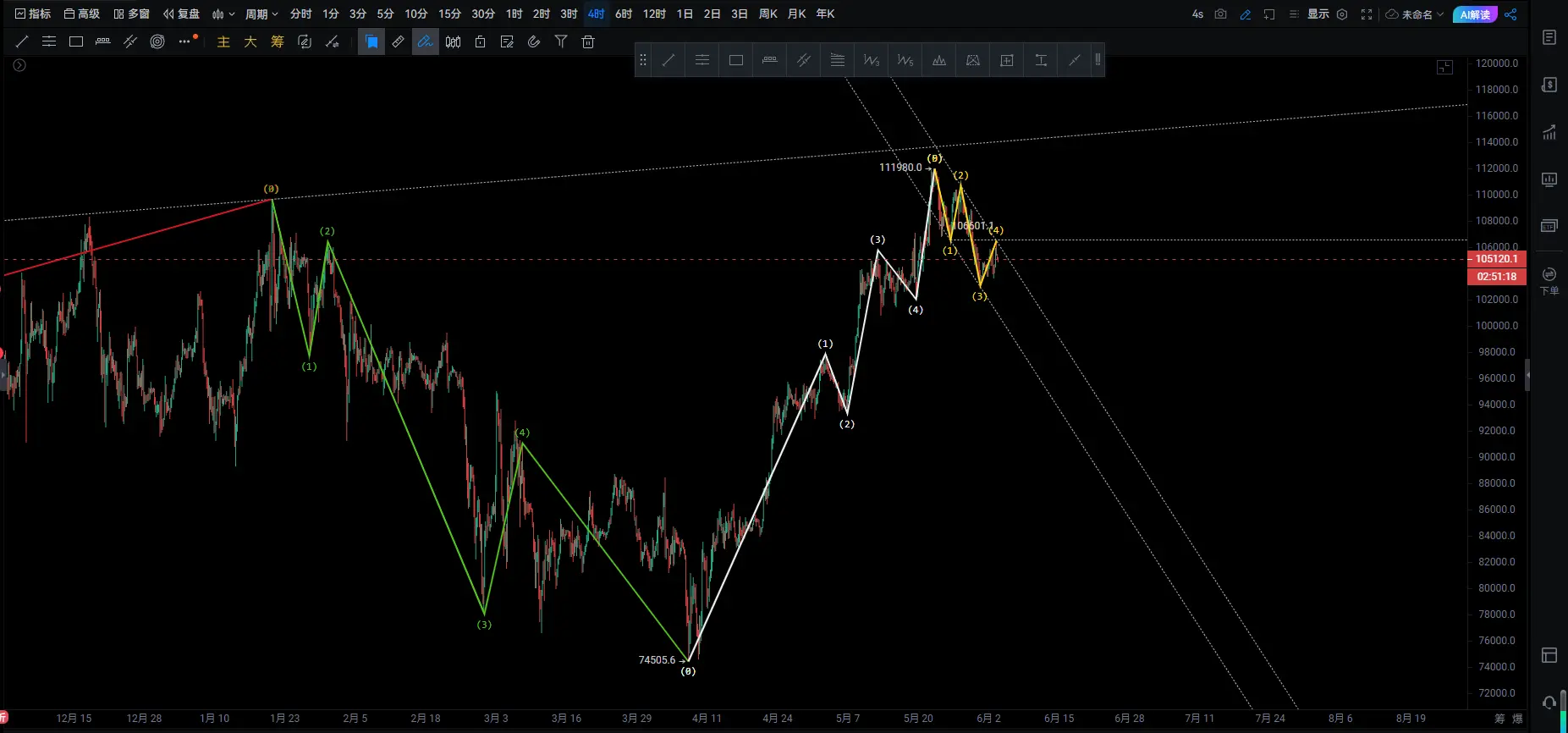Click the paperclip attach icon

click(x=534, y=41)
